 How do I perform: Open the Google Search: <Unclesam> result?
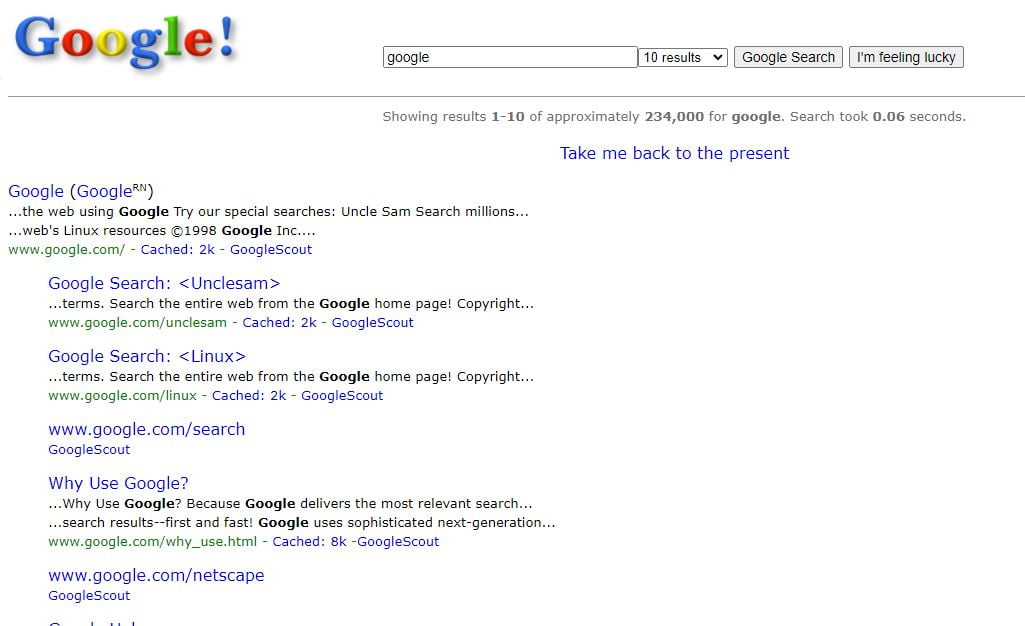click(x=164, y=283)
